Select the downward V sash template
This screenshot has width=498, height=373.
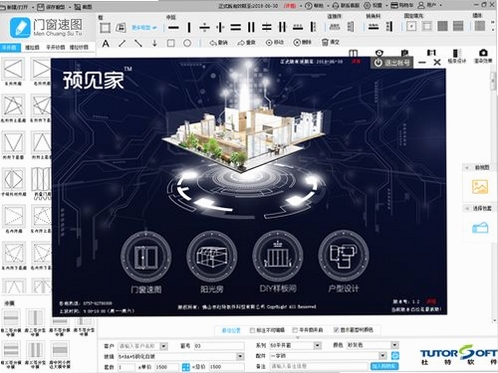coord(13,143)
